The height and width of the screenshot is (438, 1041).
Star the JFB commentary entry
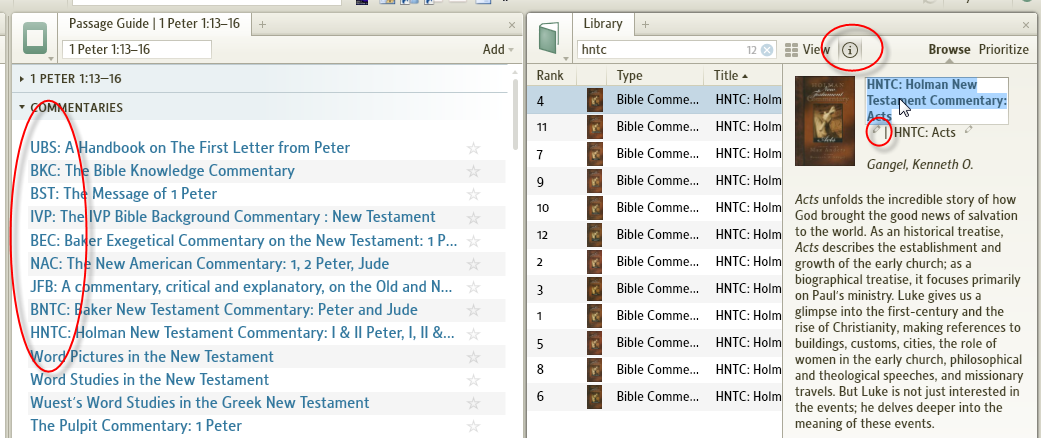point(473,287)
